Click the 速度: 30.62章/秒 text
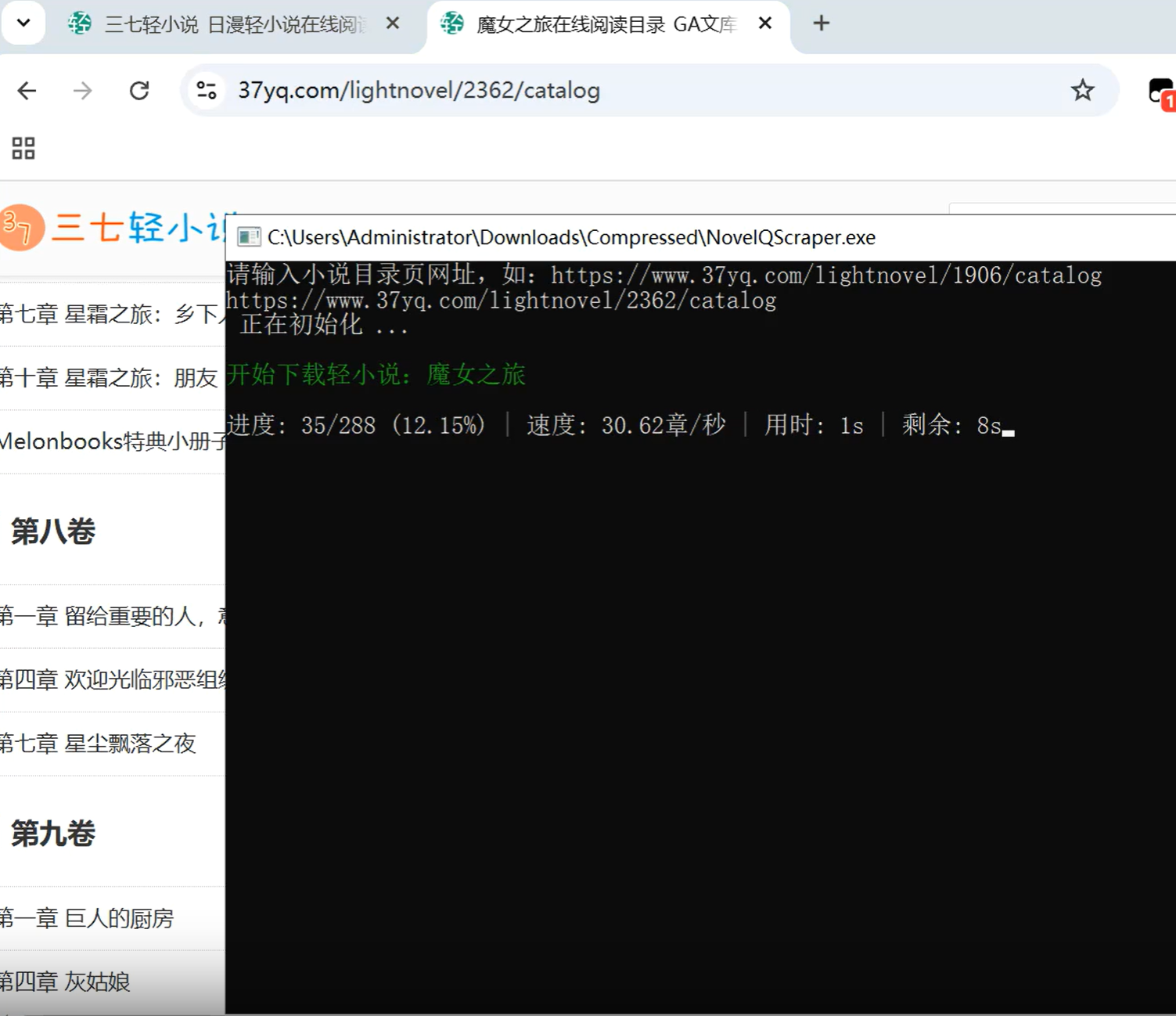 pyautogui.click(x=627, y=425)
